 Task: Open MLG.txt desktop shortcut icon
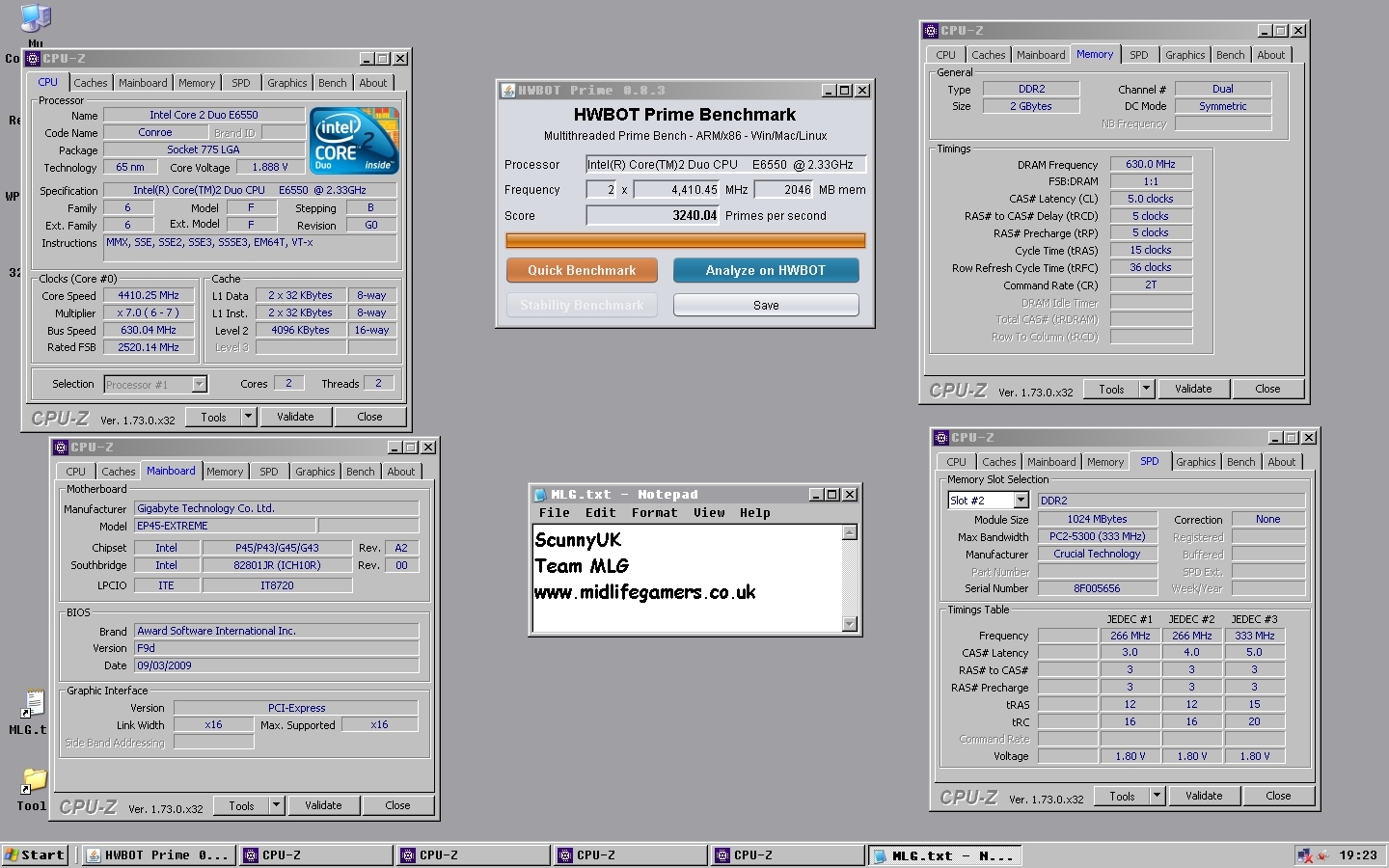click(34, 704)
